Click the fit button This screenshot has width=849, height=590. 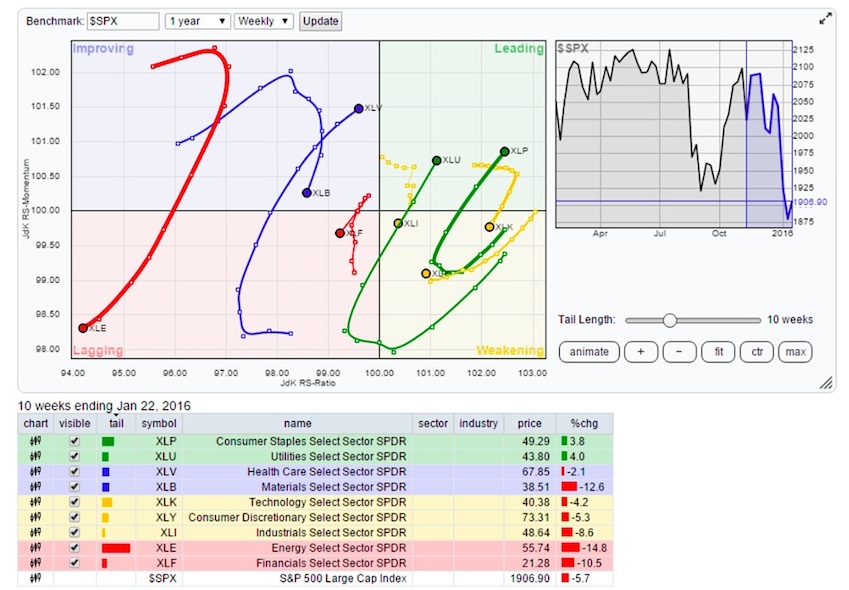pos(719,352)
